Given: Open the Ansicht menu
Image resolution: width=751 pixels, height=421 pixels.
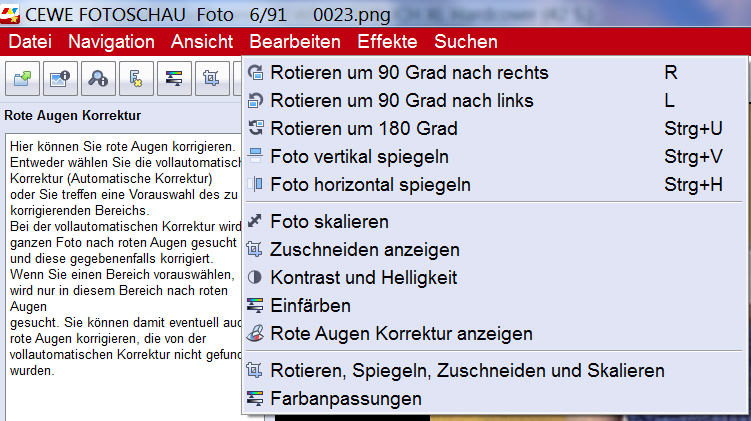Looking at the screenshot, I should point(202,42).
